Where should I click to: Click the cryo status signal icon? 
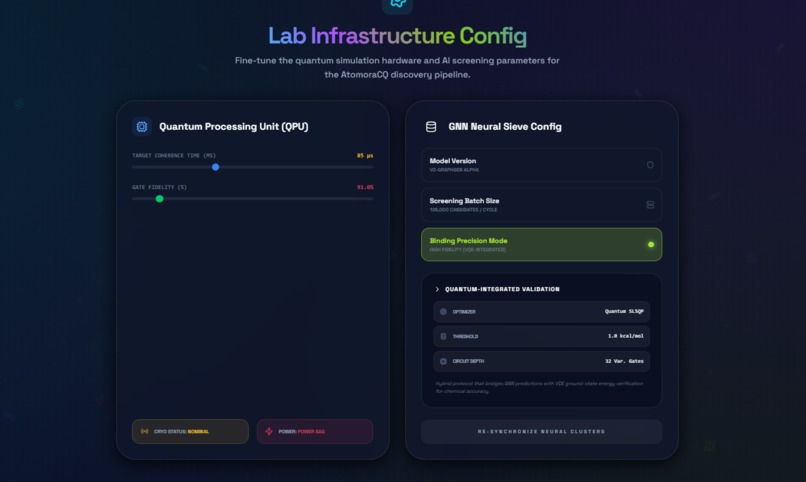[x=144, y=431]
